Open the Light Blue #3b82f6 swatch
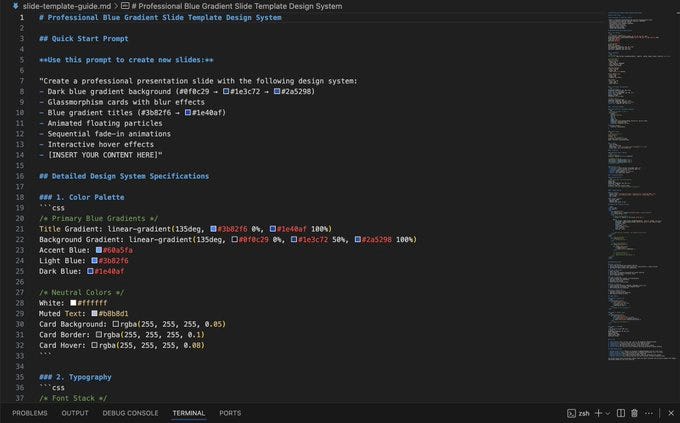680x423 pixels. (95, 261)
